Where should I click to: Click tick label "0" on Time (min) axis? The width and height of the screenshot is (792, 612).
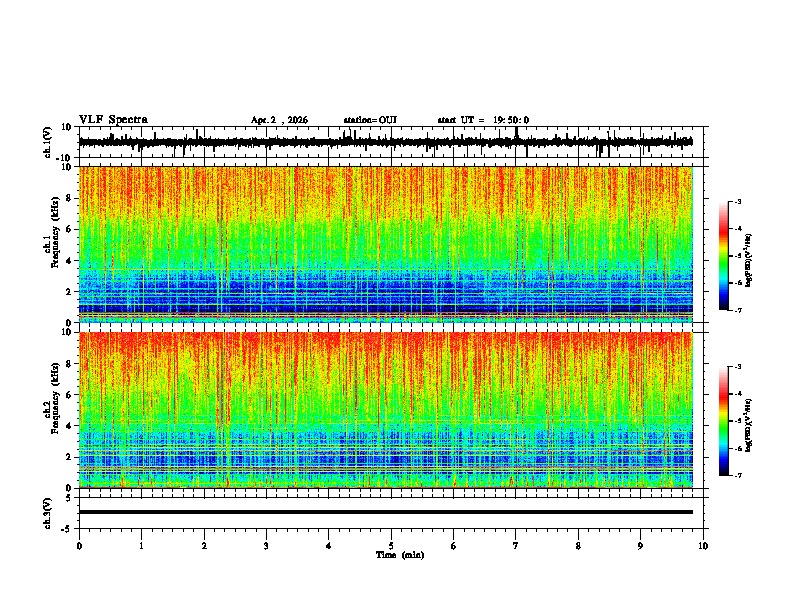pos(79,546)
